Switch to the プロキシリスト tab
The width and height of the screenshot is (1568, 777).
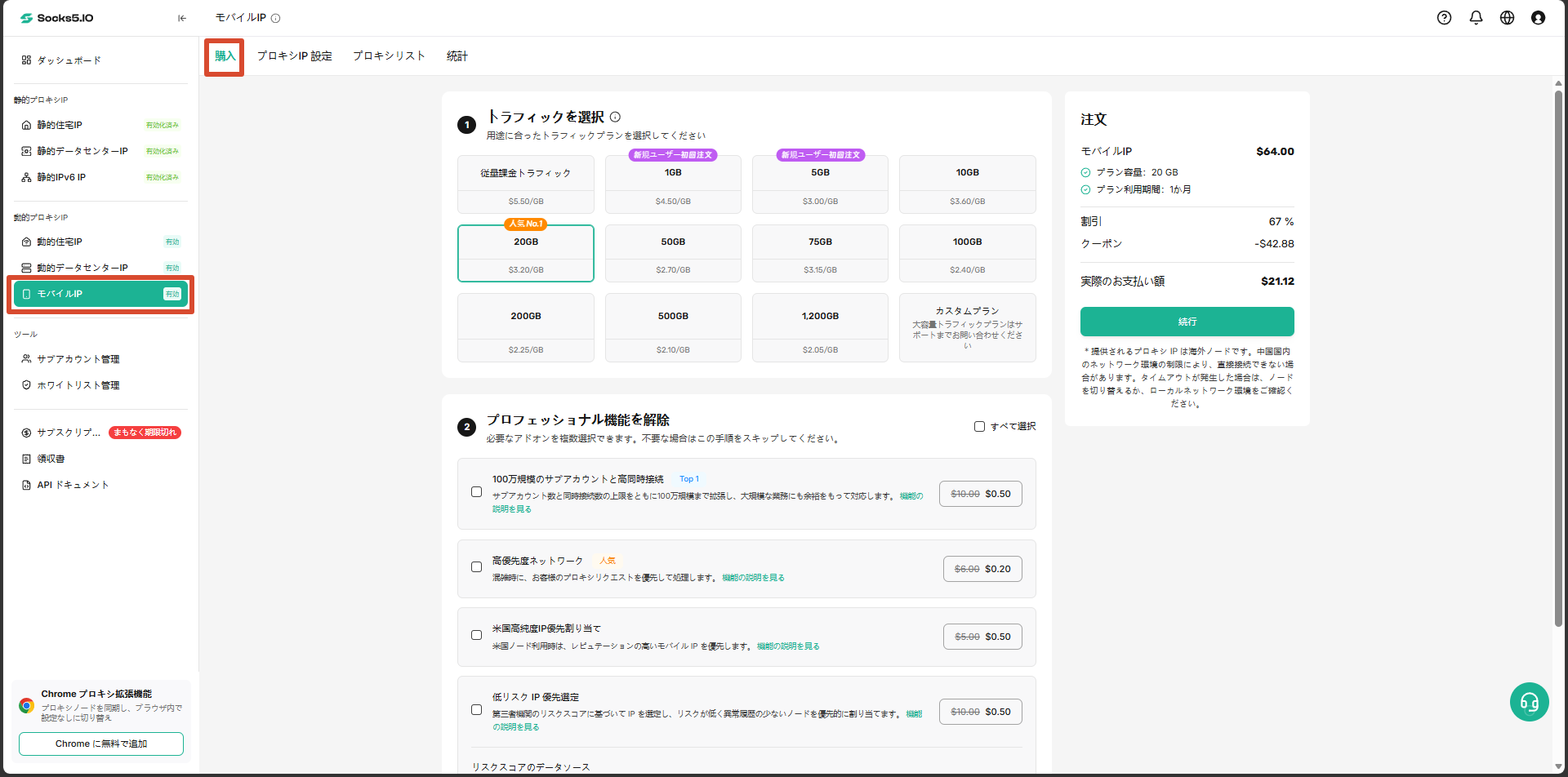(x=389, y=56)
